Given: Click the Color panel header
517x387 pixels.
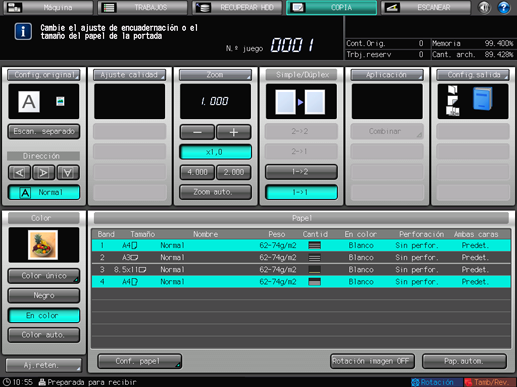Looking at the screenshot, I should tap(44, 218).
